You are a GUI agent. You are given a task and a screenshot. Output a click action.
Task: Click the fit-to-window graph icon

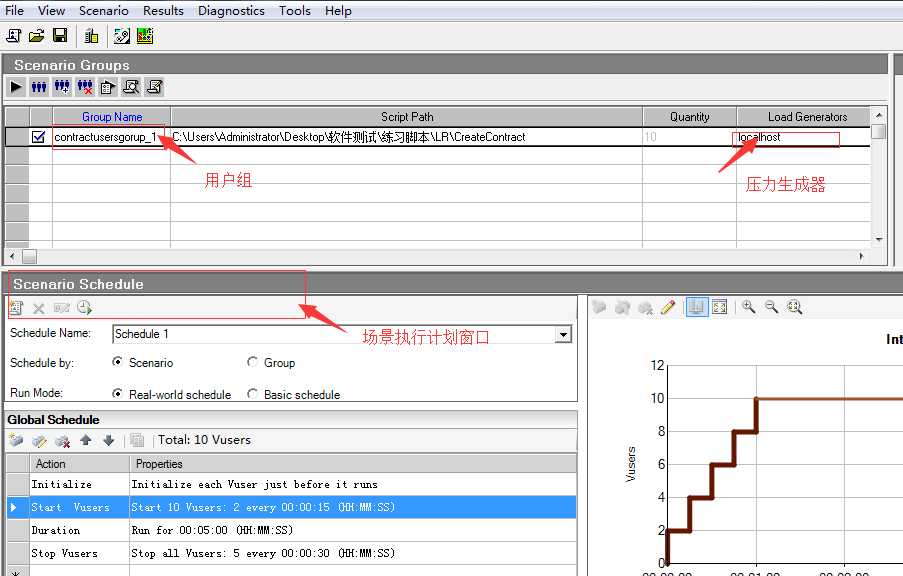(x=720, y=307)
